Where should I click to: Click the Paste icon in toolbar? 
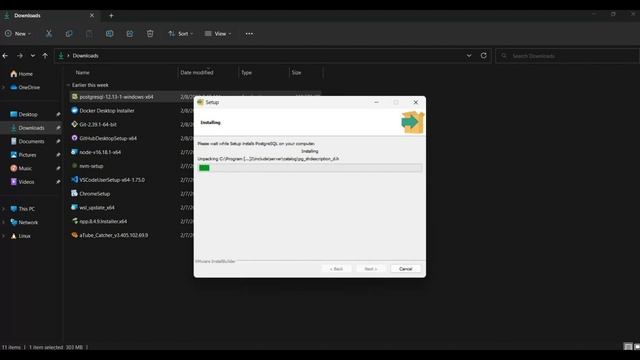point(89,34)
